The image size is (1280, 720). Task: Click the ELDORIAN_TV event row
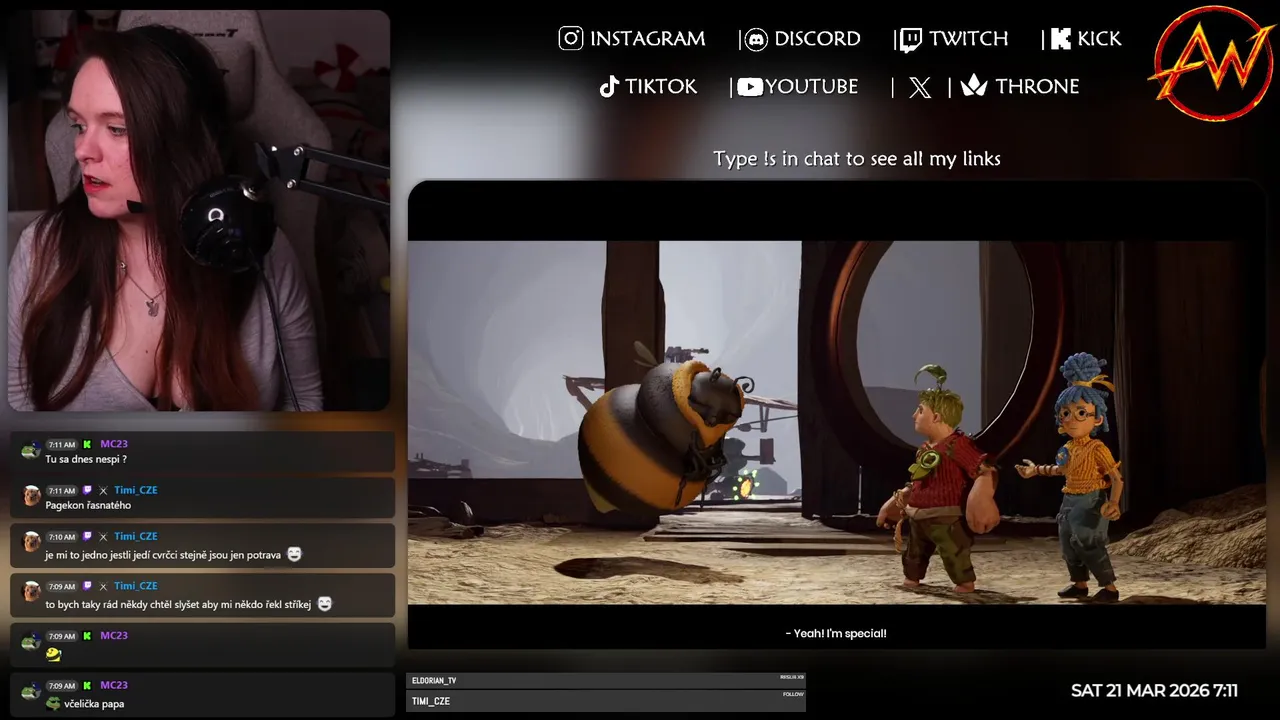pos(606,680)
